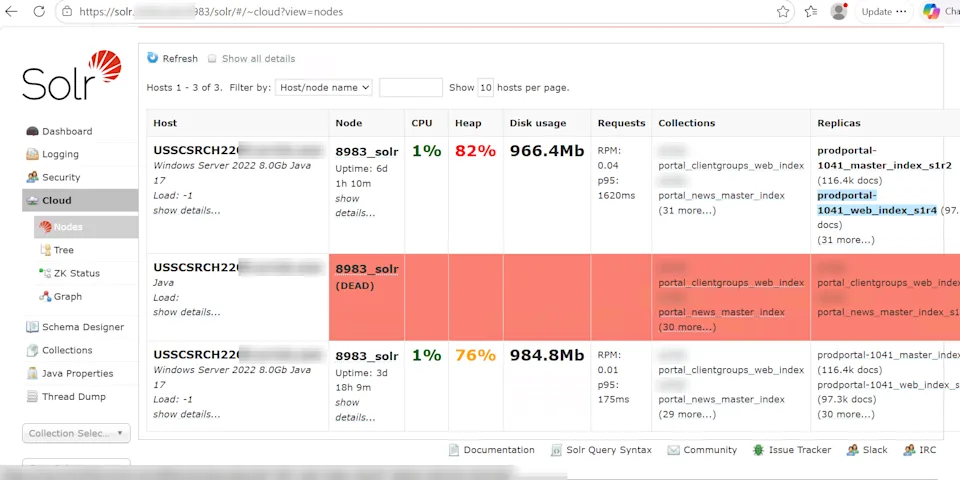960x480 pixels.
Task: Enable the Show all details checkbox
Action: (x=212, y=59)
